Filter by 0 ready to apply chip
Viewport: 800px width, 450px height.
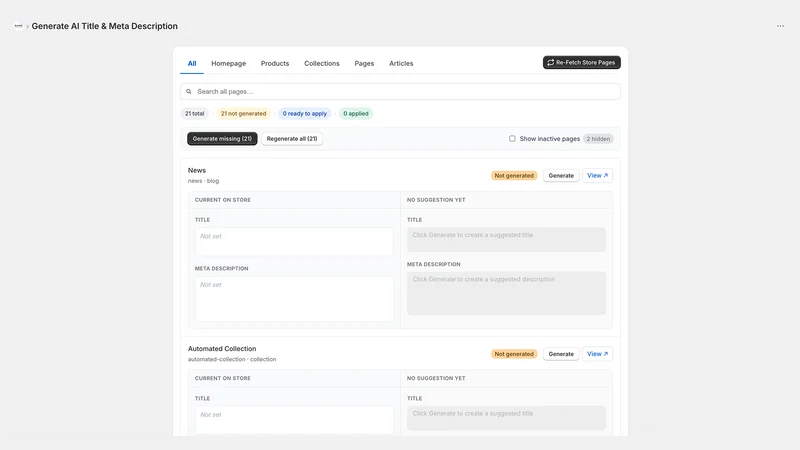[305, 114]
